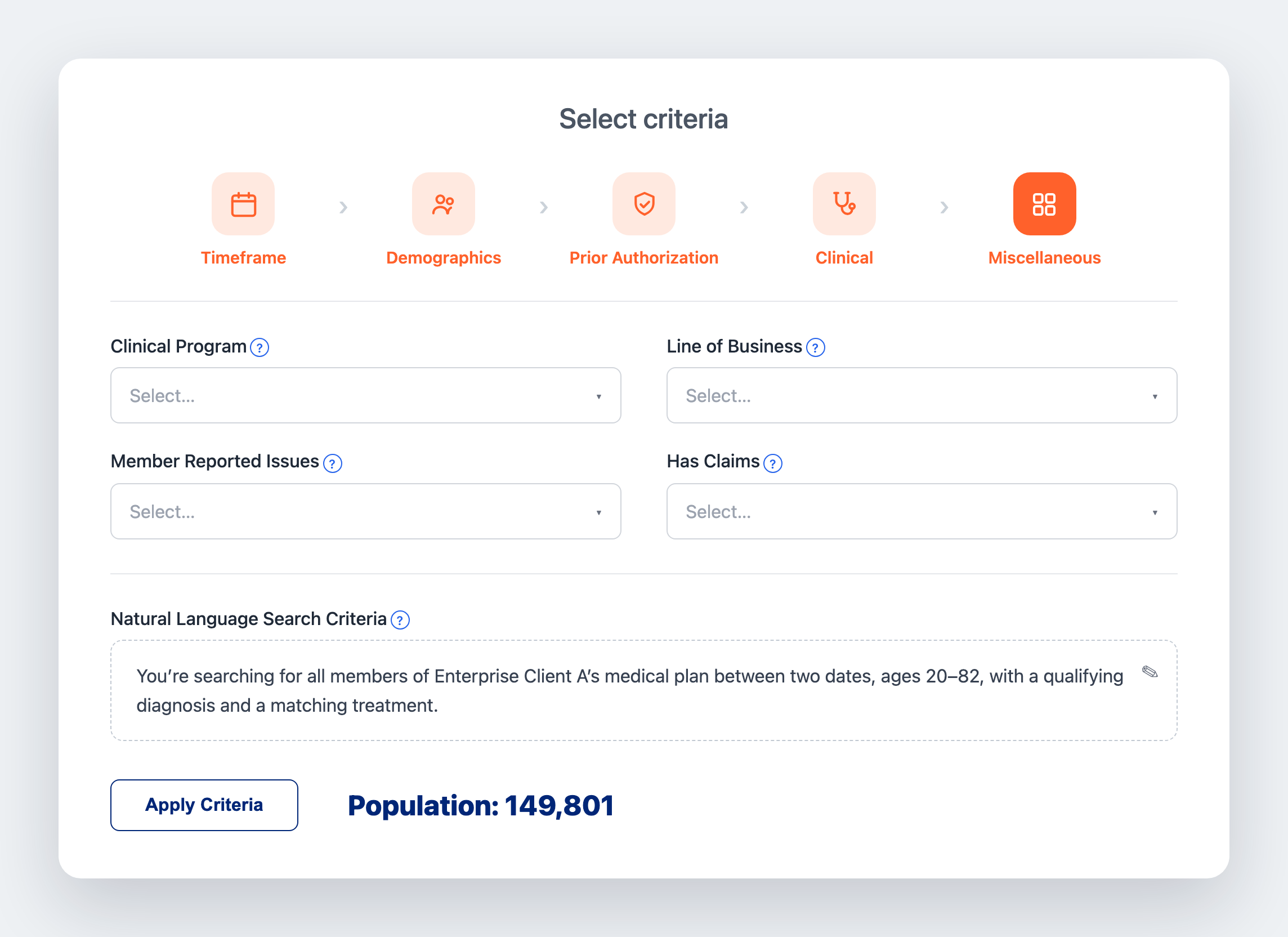Screen dimensions: 1288x937
Task: Open the Demographics people step icon
Action: tap(444, 204)
